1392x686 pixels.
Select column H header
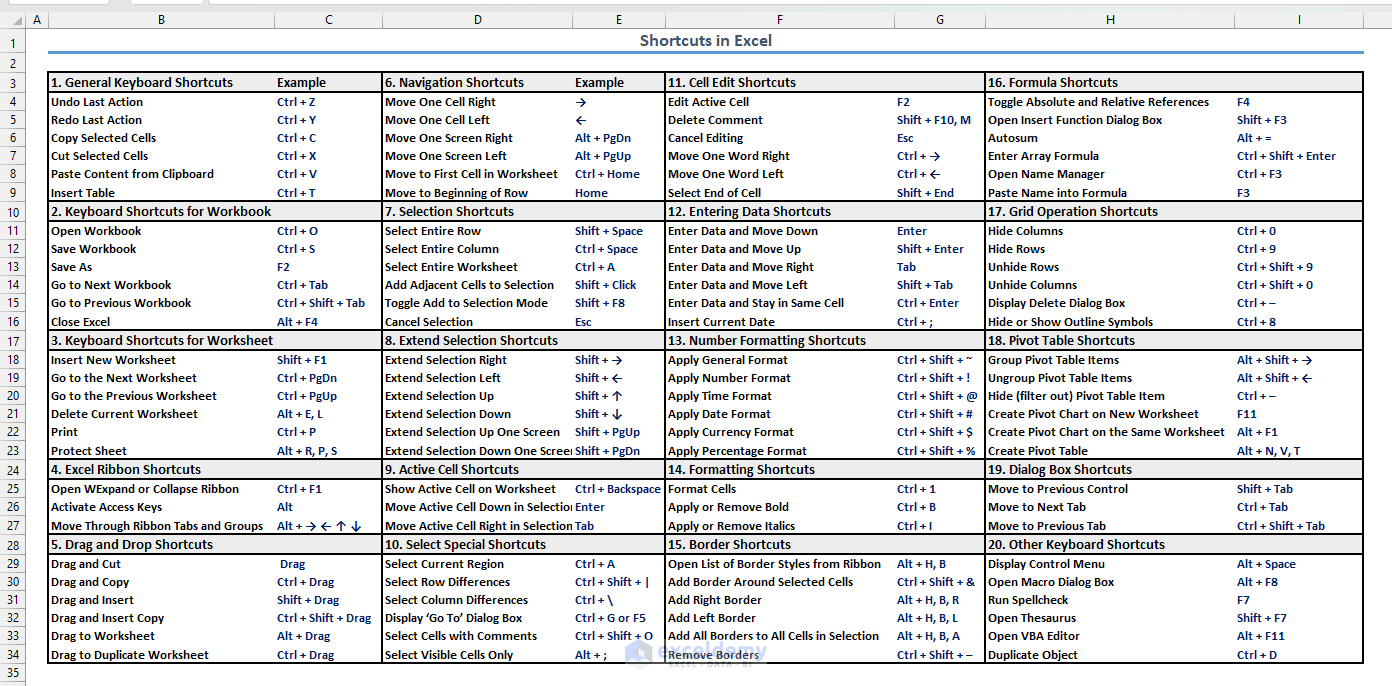point(1110,20)
